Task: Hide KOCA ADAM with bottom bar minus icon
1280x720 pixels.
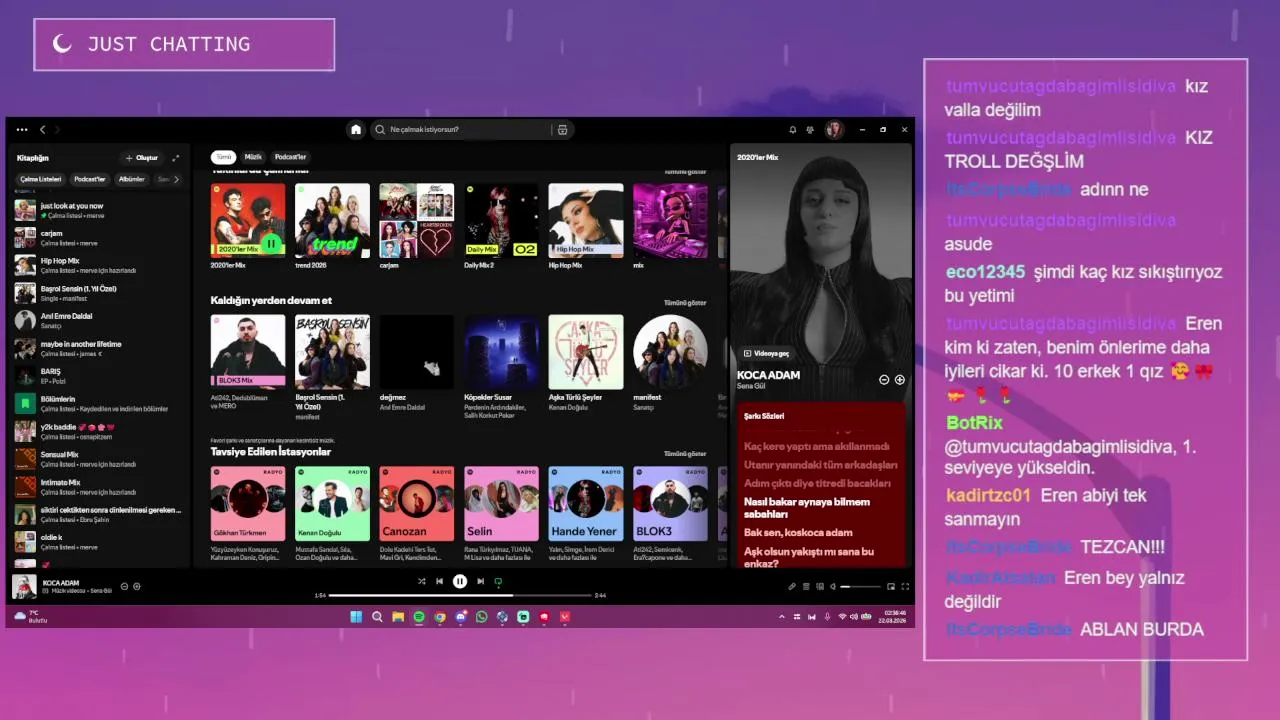Action: click(x=124, y=586)
